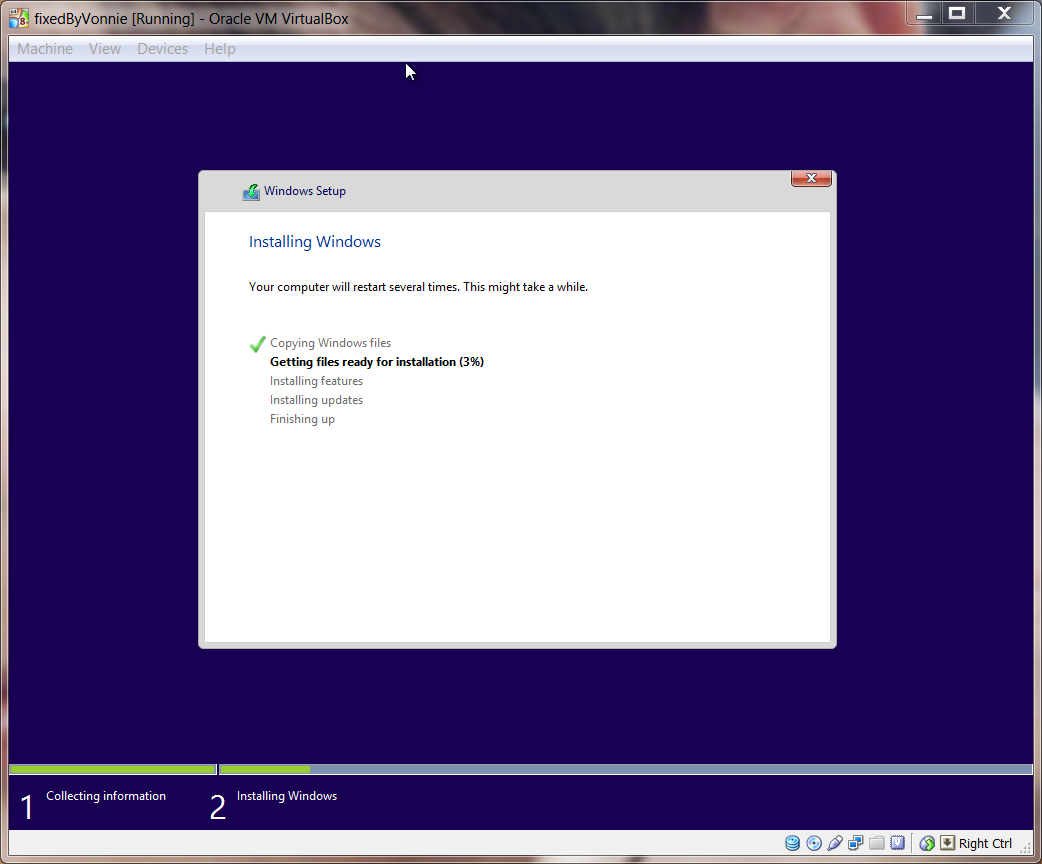Click the bottom 'Installing Windows' stage label
1042x864 pixels.
pos(287,796)
